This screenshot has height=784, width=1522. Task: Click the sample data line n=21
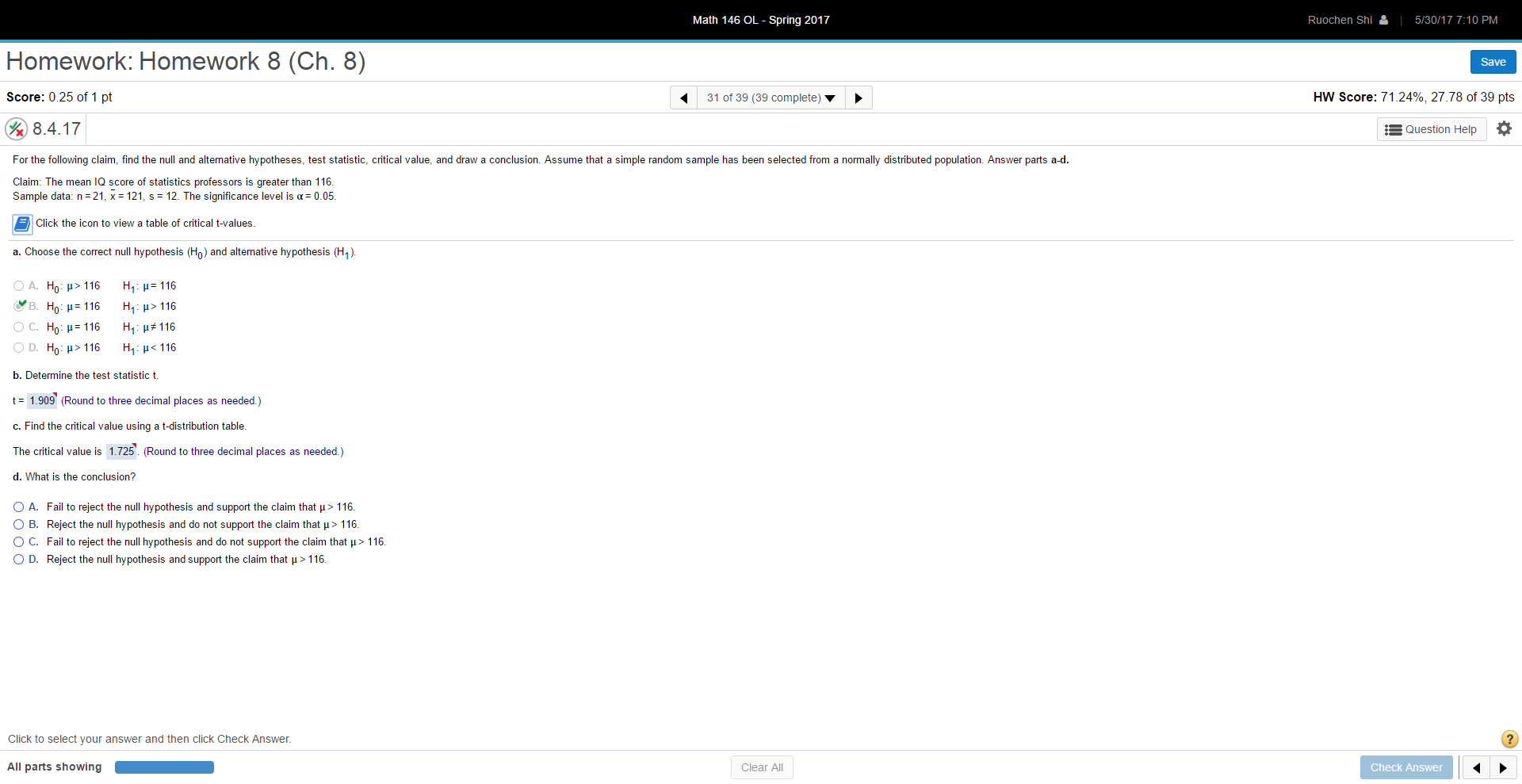174,197
